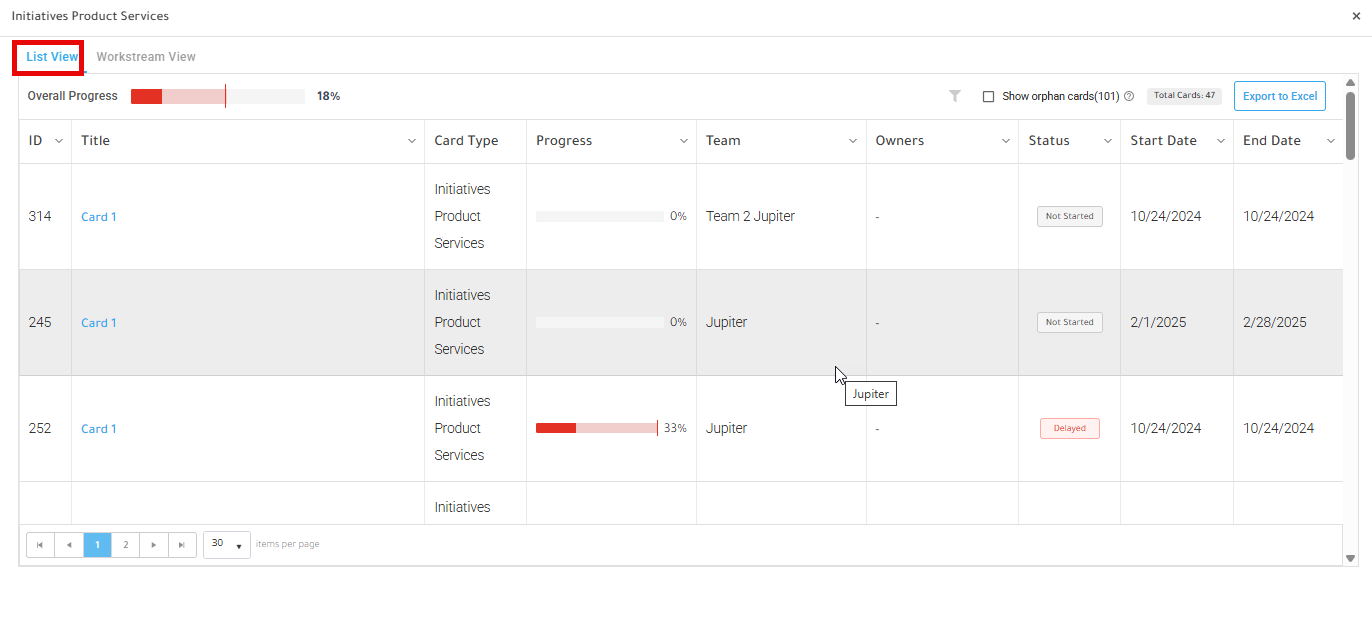Click the Overall Progress bar
The image size is (1372, 624).
[218, 96]
